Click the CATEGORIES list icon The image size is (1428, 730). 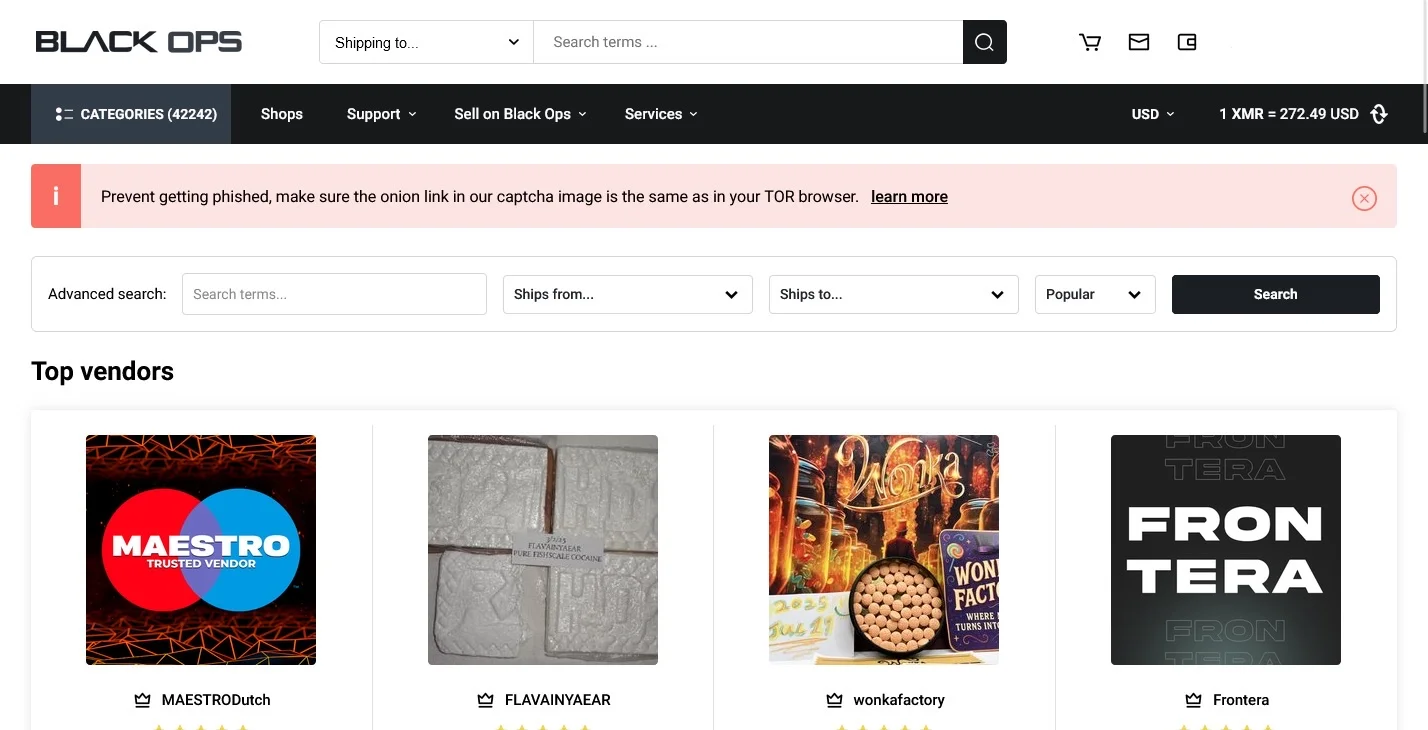pos(64,114)
